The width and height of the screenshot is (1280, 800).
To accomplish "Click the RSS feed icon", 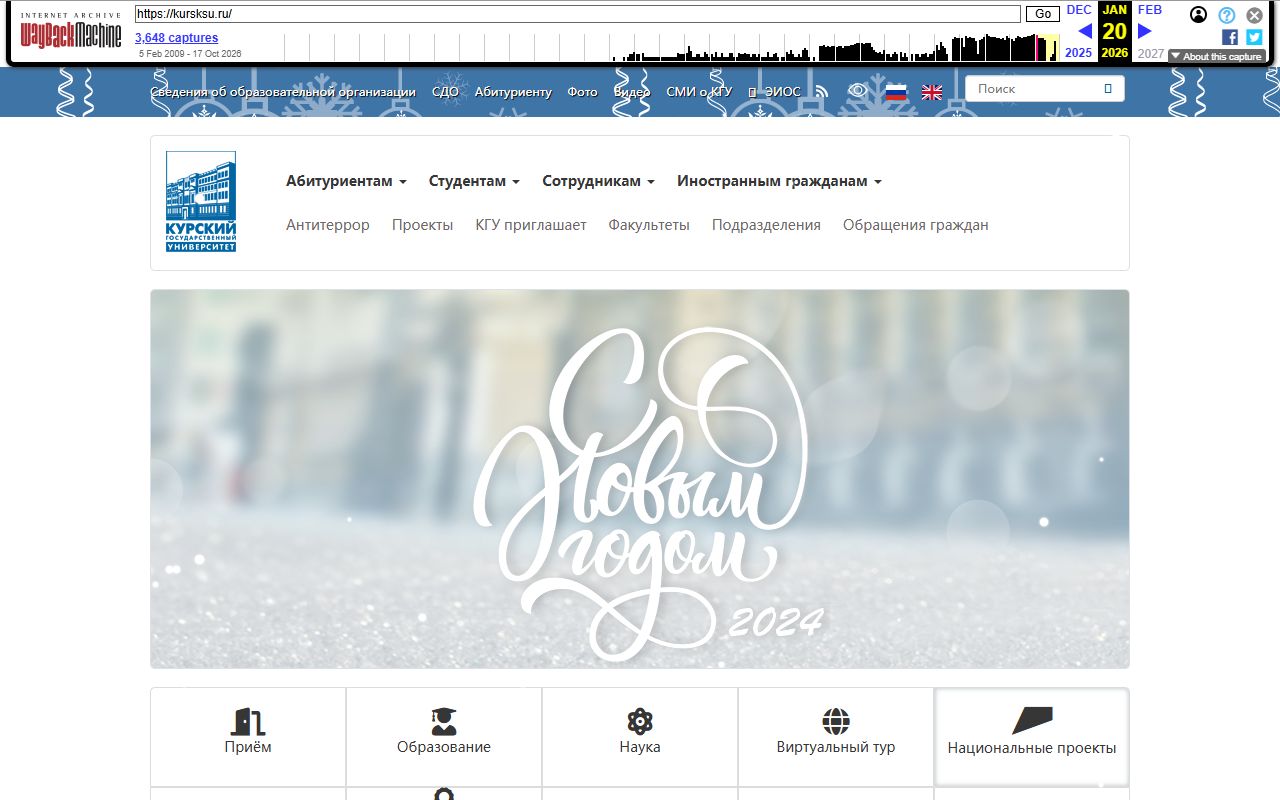I will (x=822, y=92).
